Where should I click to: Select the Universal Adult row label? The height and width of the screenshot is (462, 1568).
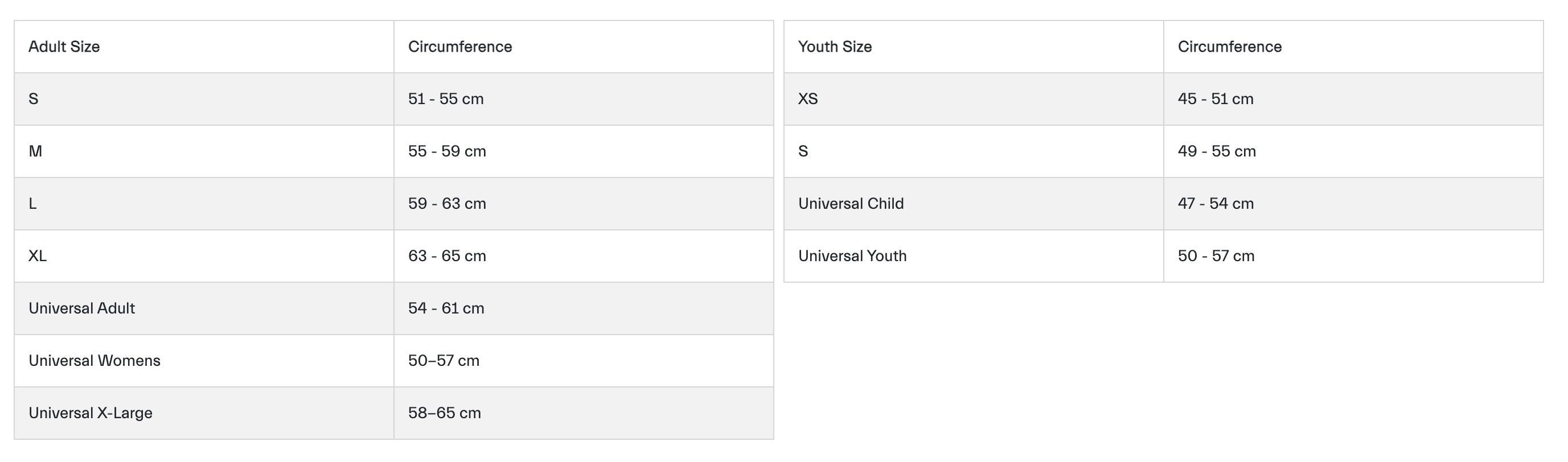pyautogui.click(x=81, y=308)
